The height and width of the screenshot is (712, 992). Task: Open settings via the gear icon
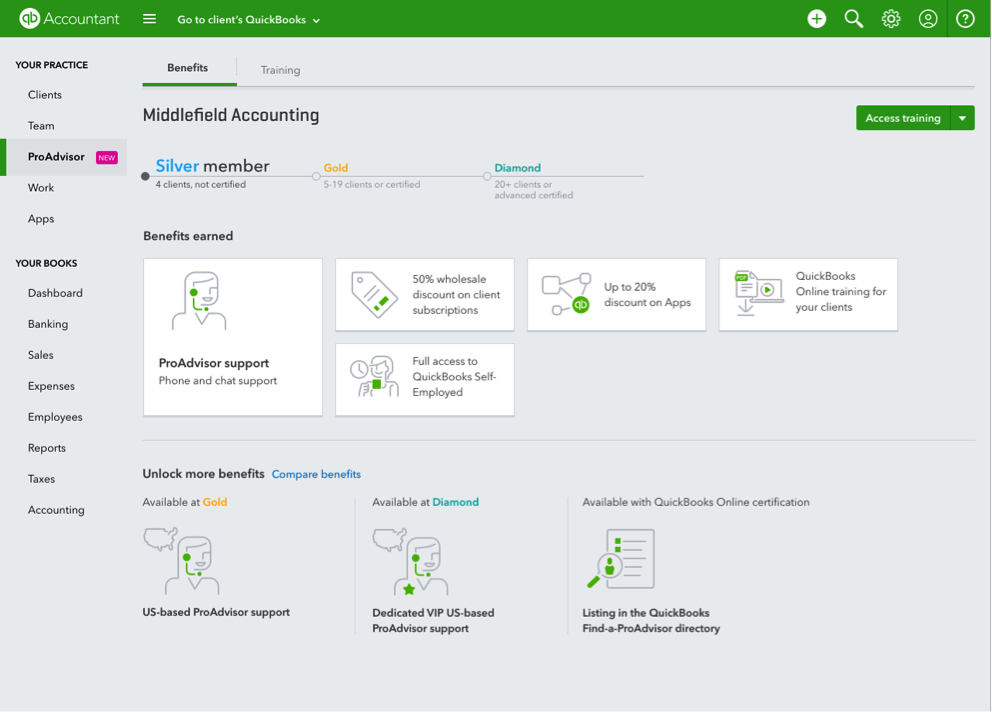click(x=890, y=18)
